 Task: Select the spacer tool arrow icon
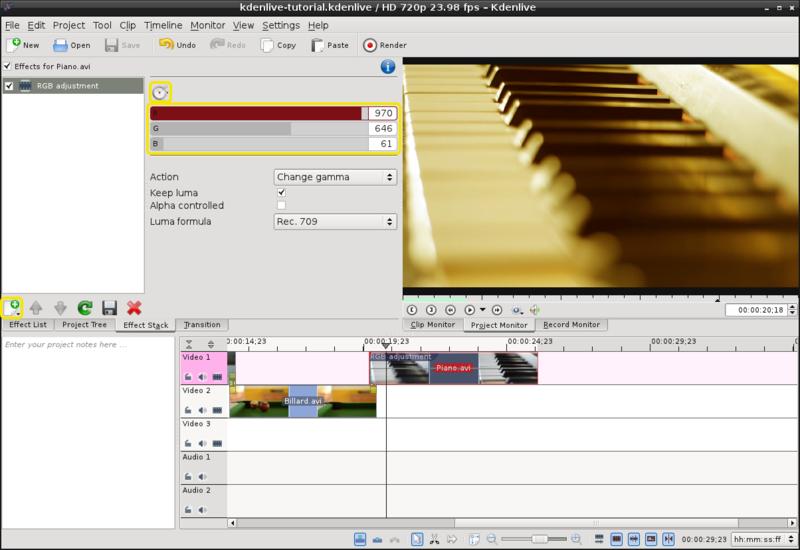pos(452,539)
